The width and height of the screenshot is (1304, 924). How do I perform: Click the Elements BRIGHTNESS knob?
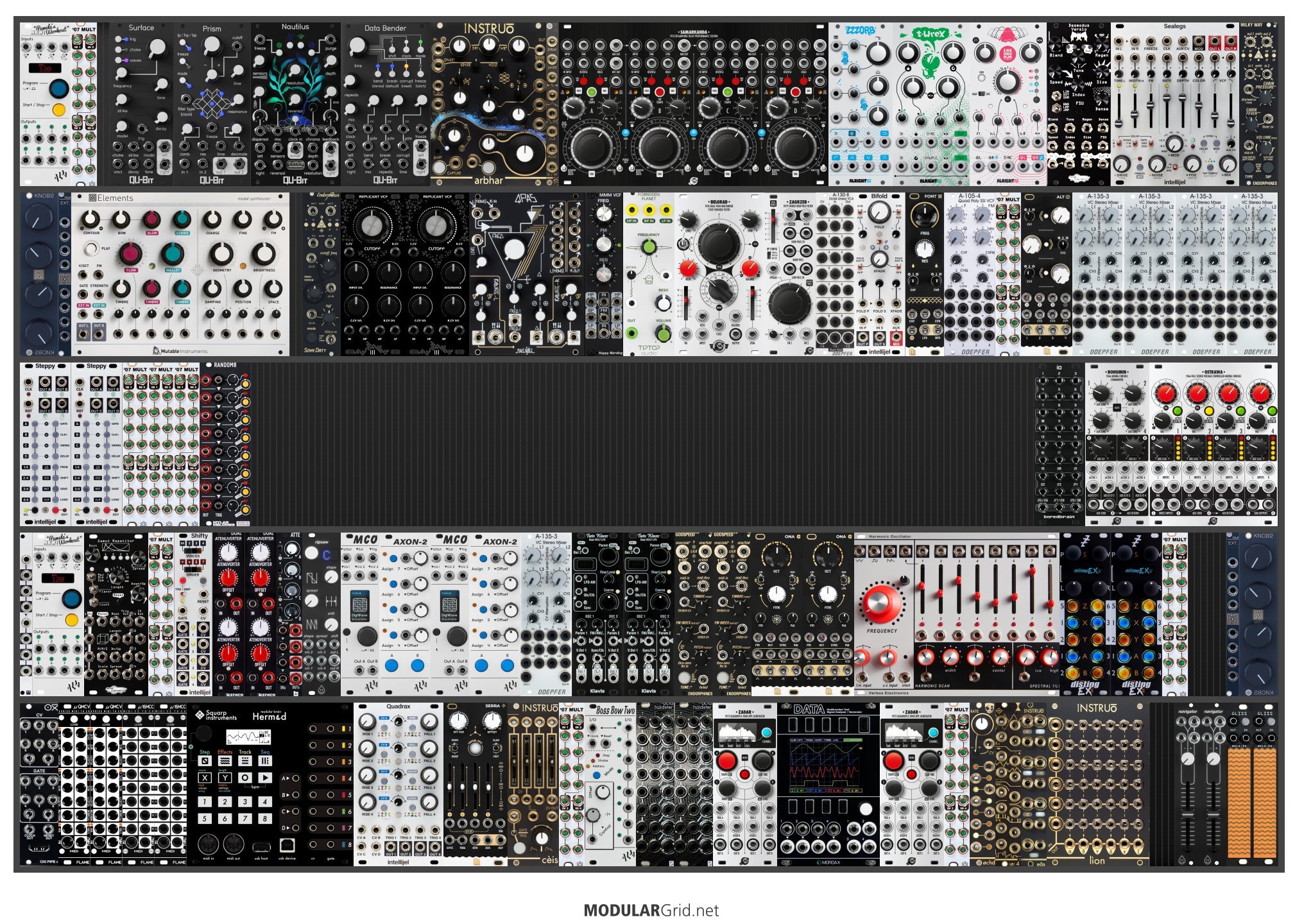coord(263,254)
